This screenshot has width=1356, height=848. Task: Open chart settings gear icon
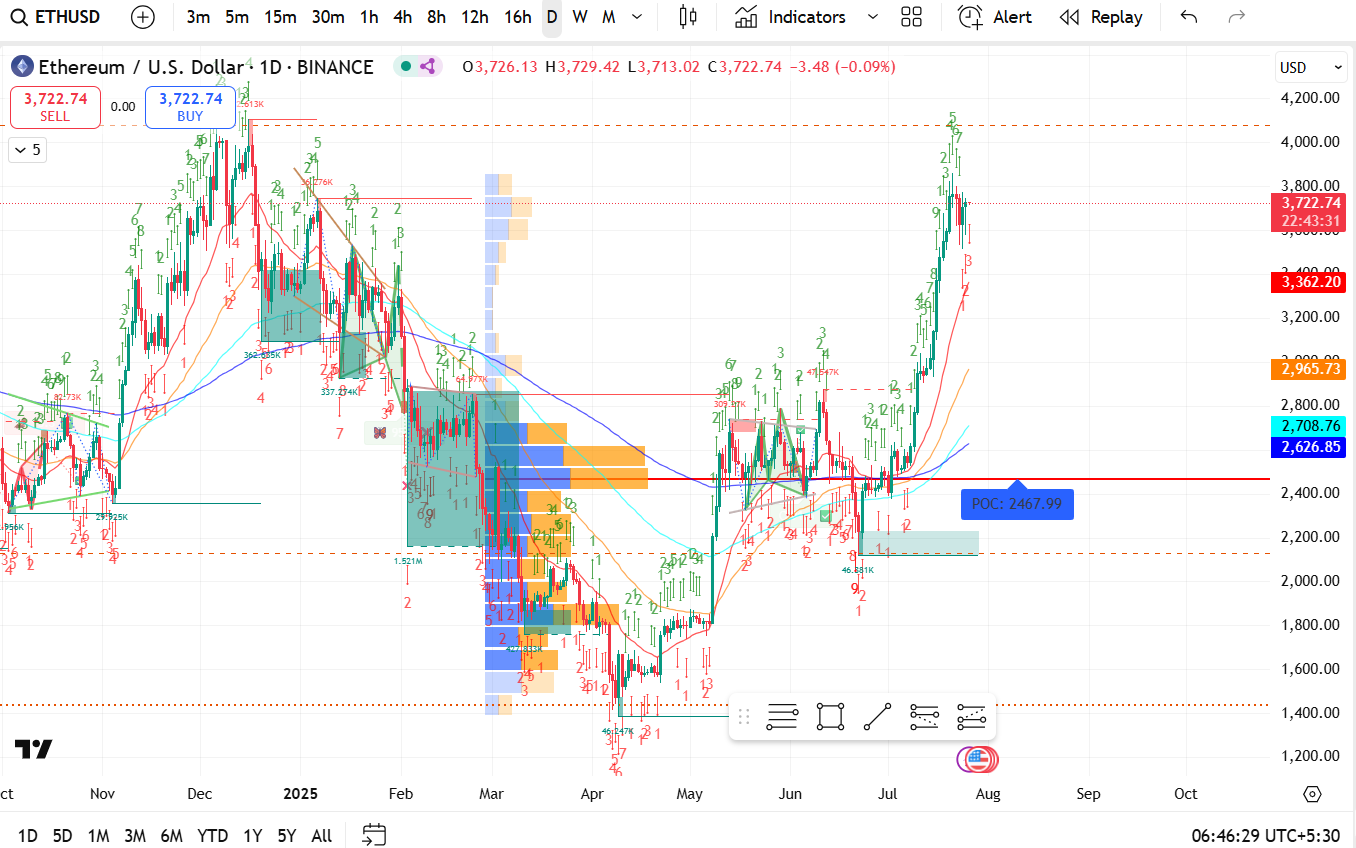point(1313,794)
